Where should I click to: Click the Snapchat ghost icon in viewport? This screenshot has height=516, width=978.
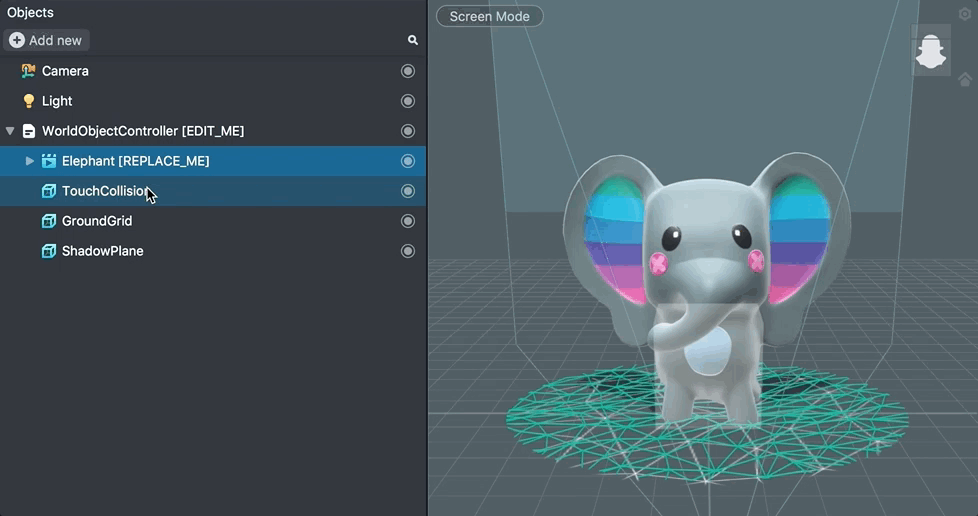click(930, 50)
